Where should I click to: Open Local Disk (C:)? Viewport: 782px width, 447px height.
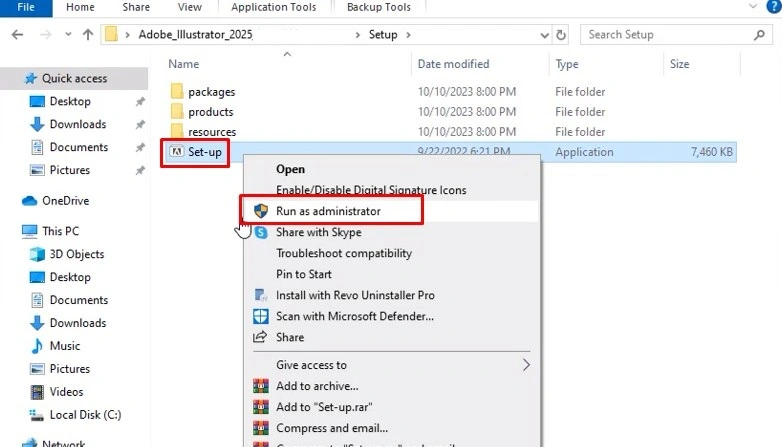85,415
